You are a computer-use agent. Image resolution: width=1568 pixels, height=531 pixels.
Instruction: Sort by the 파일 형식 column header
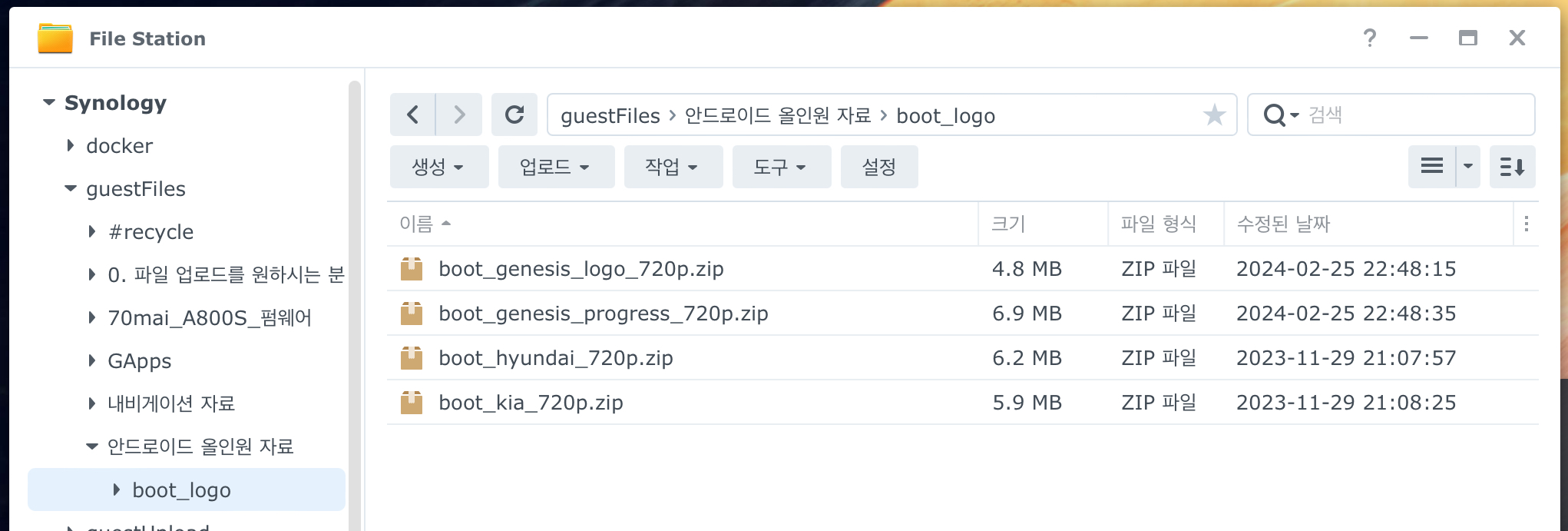(x=1166, y=224)
